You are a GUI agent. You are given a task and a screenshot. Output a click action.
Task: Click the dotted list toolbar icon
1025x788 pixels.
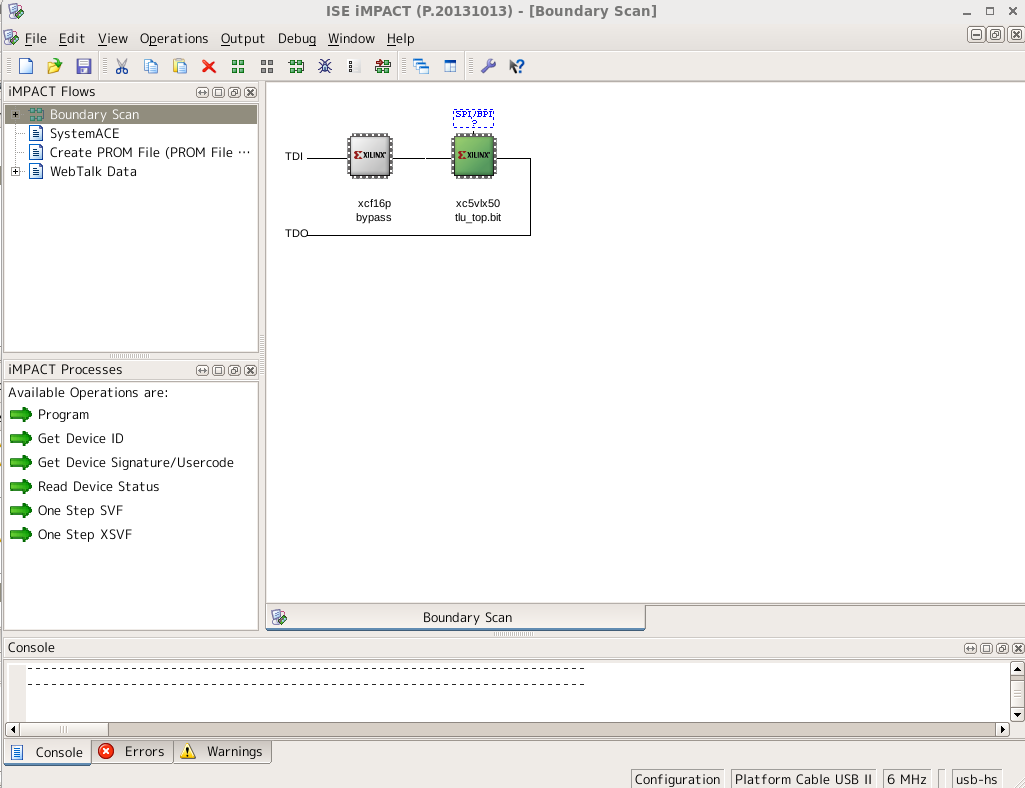coord(354,66)
